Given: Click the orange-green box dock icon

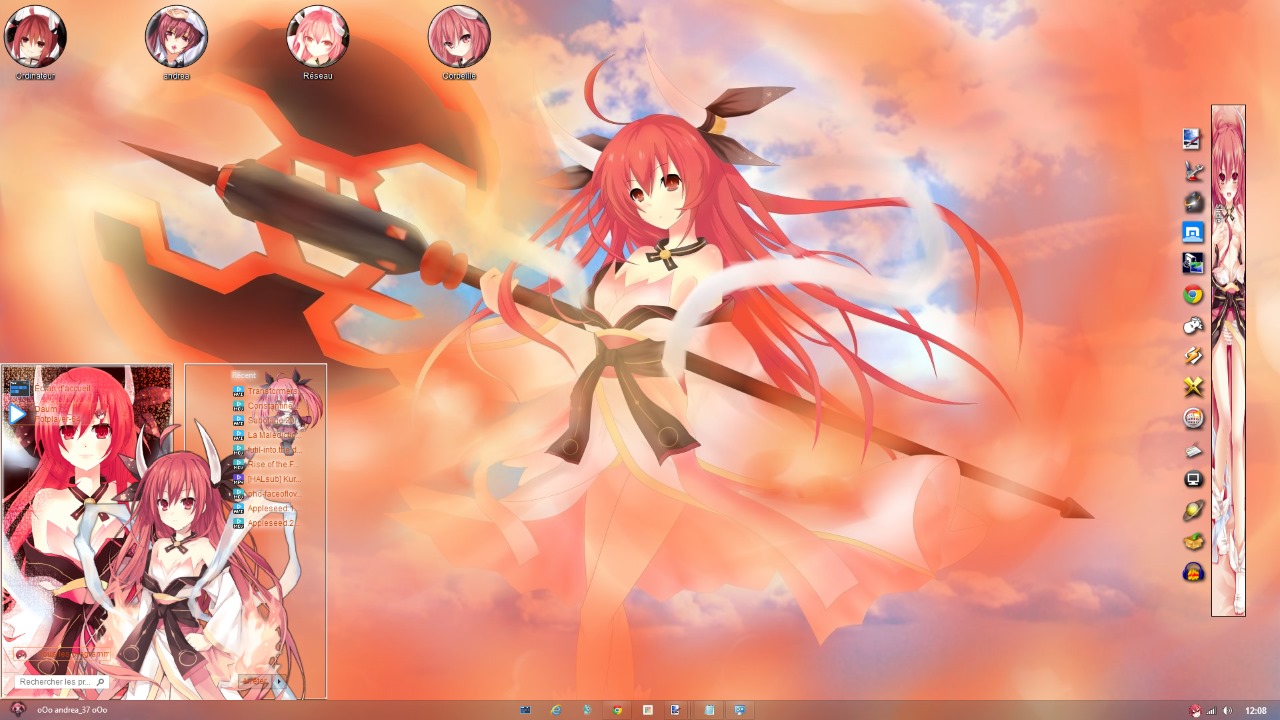Looking at the screenshot, I should point(1193,541).
